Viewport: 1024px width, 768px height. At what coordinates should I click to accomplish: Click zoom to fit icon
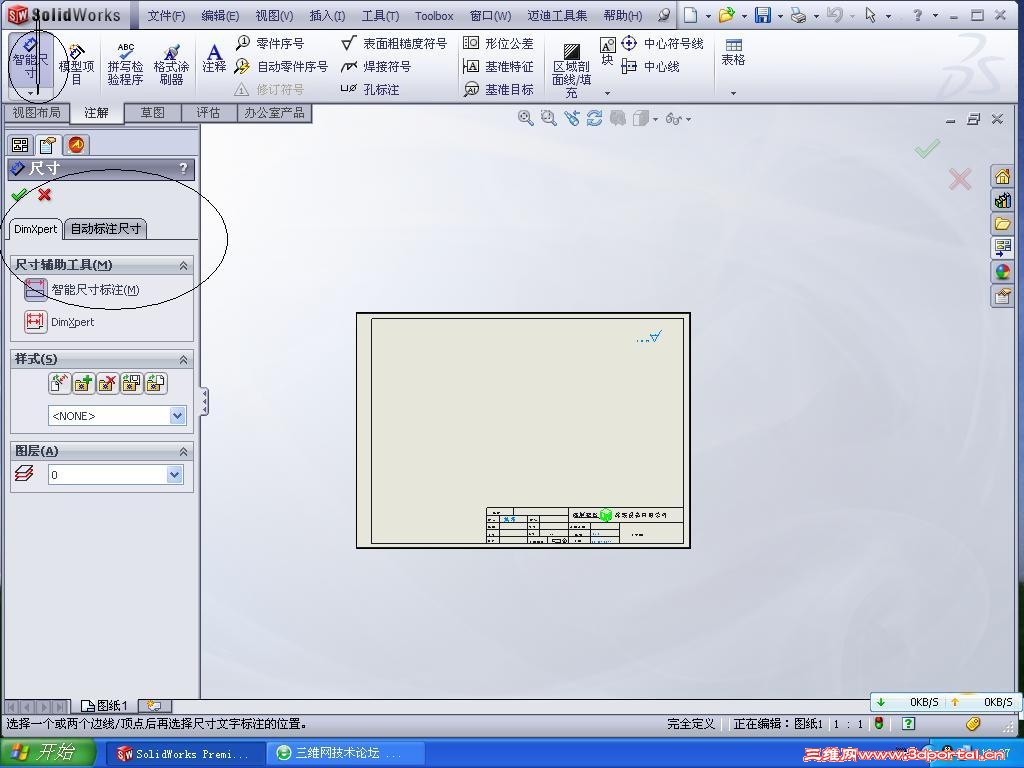525,118
